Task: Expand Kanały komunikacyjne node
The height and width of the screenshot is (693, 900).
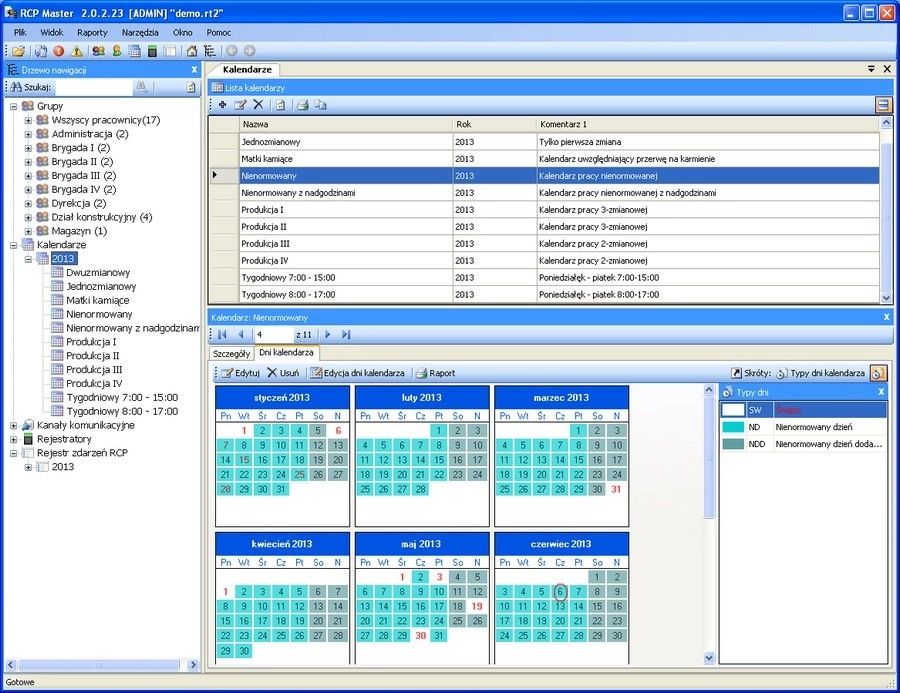Action: pos(14,425)
